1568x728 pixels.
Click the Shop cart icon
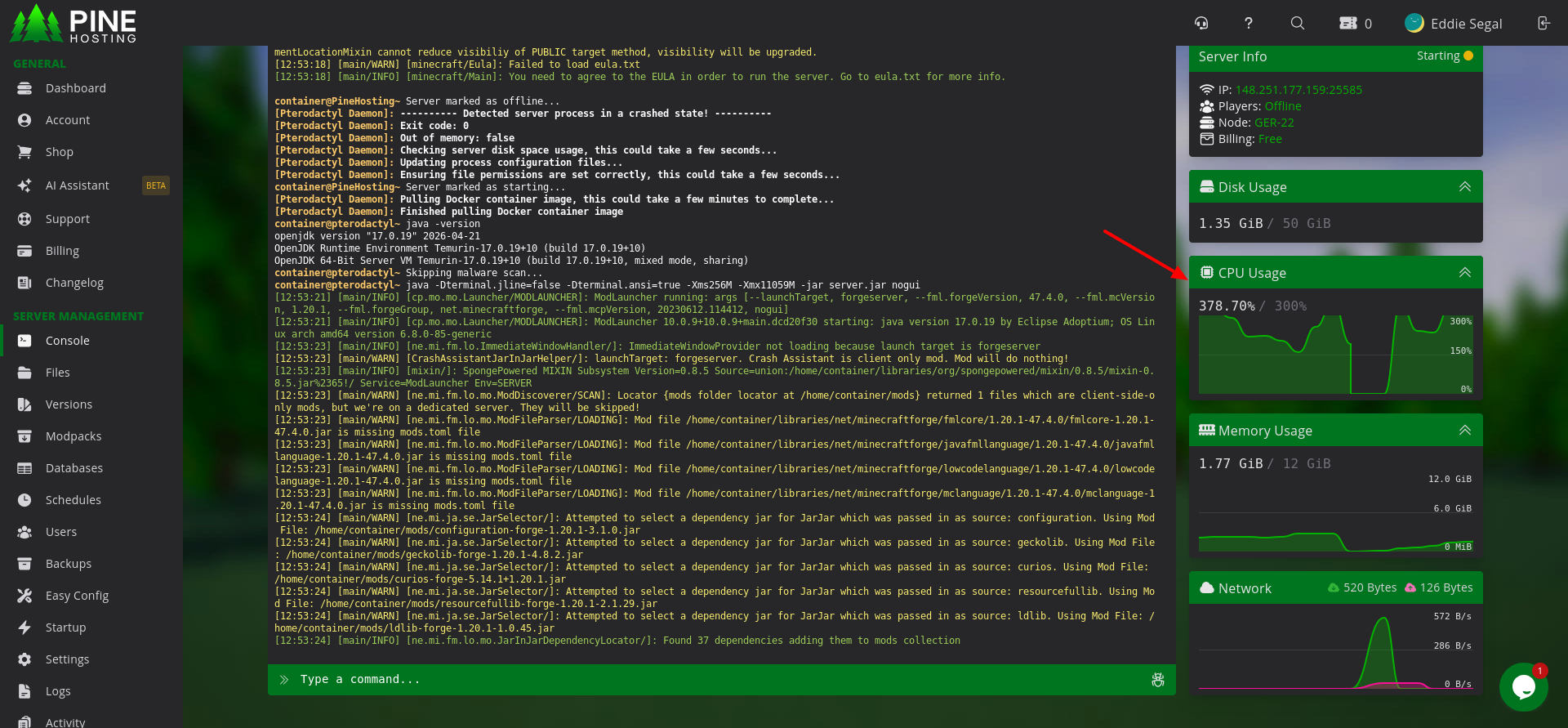click(24, 152)
